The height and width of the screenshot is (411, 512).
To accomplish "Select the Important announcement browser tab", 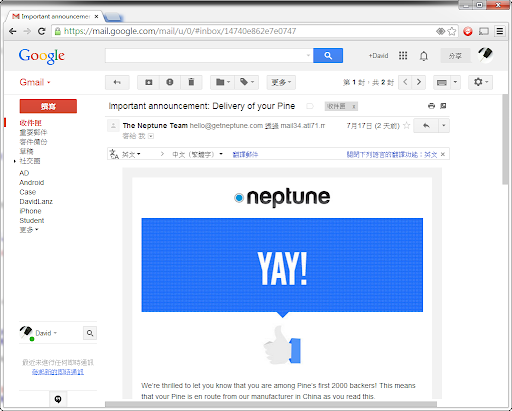I will pos(55,16).
